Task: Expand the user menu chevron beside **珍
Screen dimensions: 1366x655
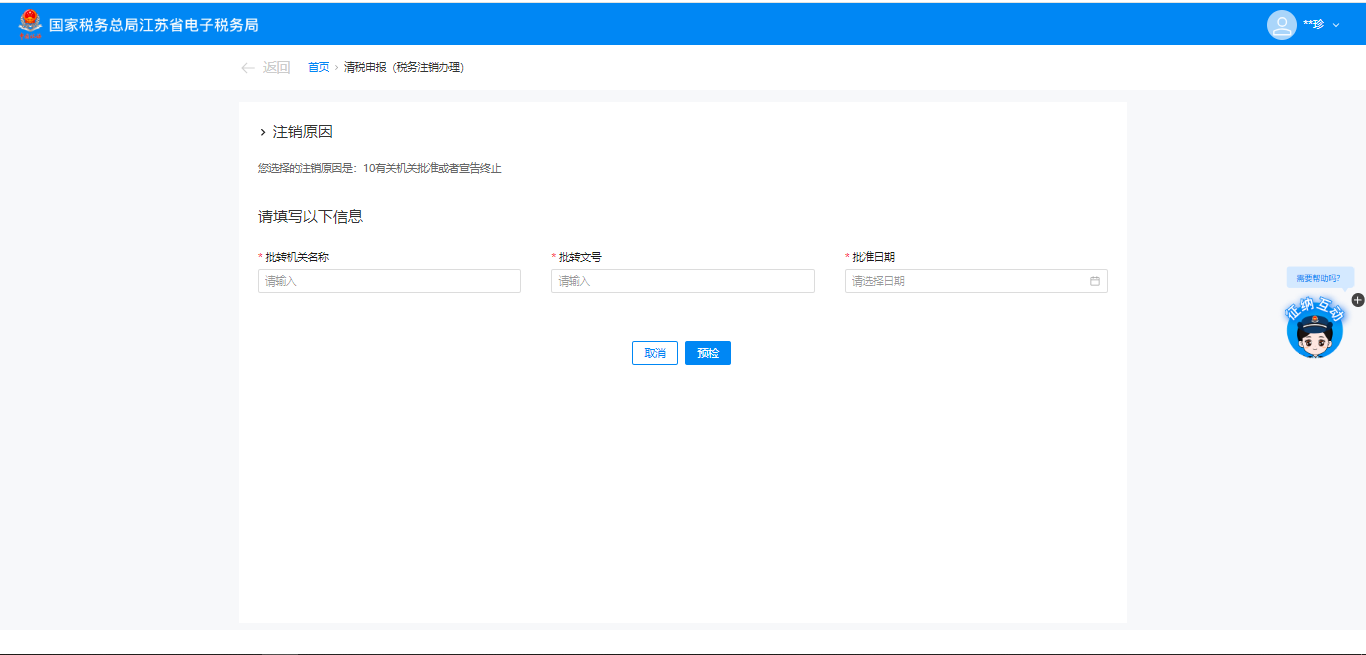Action: click(1336, 25)
